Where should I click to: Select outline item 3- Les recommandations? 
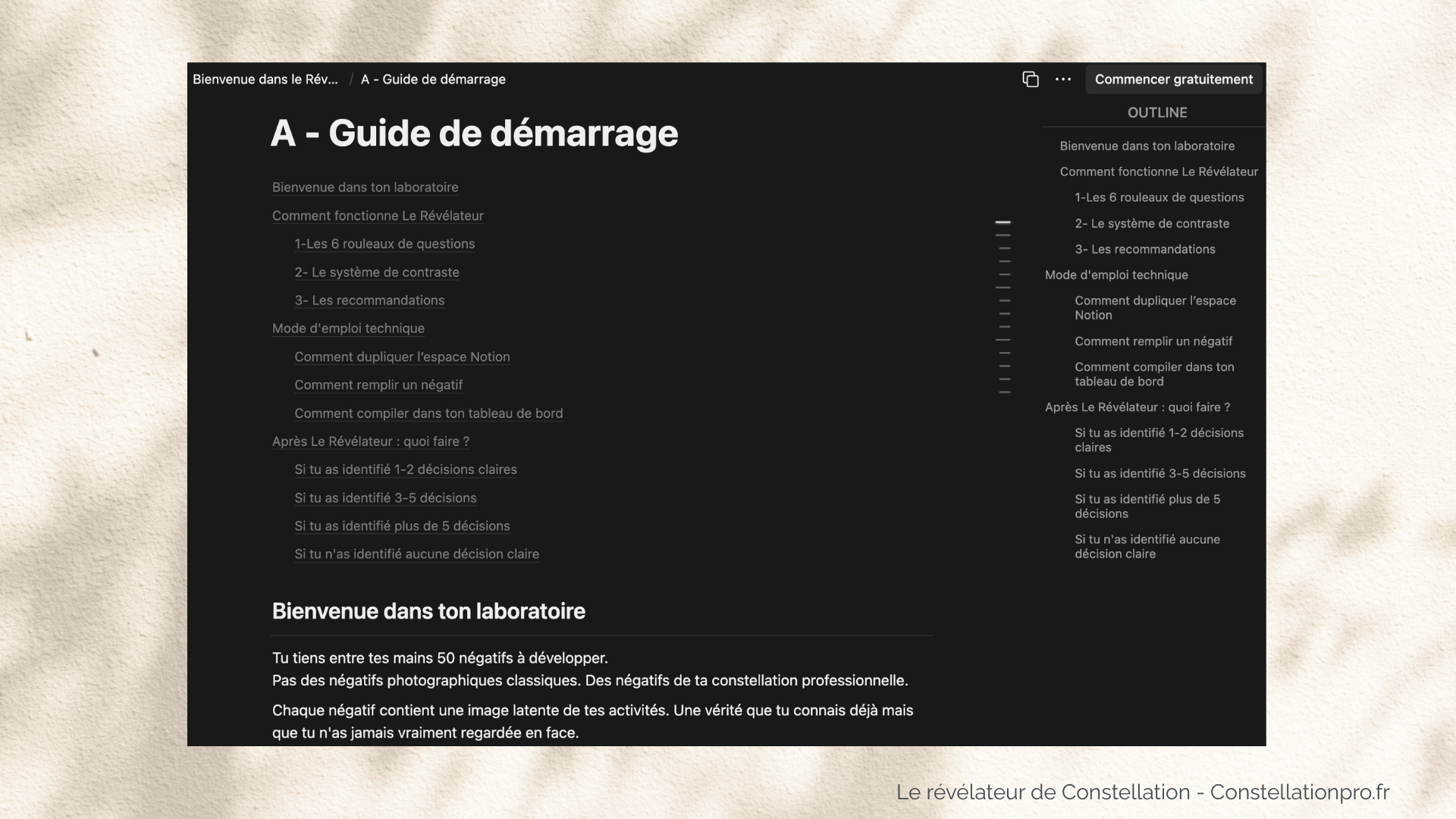click(x=1144, y=249)
